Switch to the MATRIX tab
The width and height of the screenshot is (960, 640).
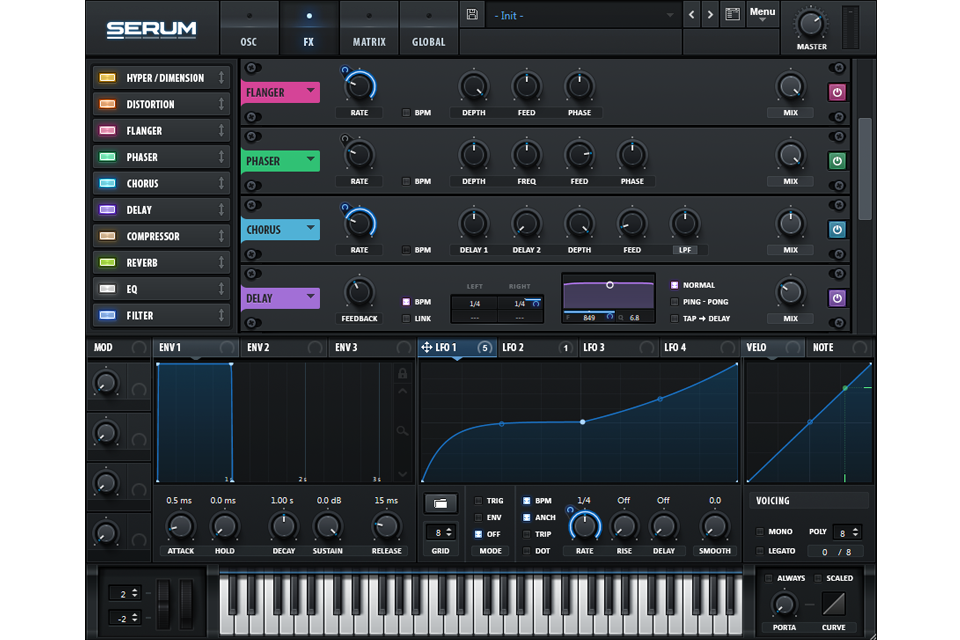point(368,42)
